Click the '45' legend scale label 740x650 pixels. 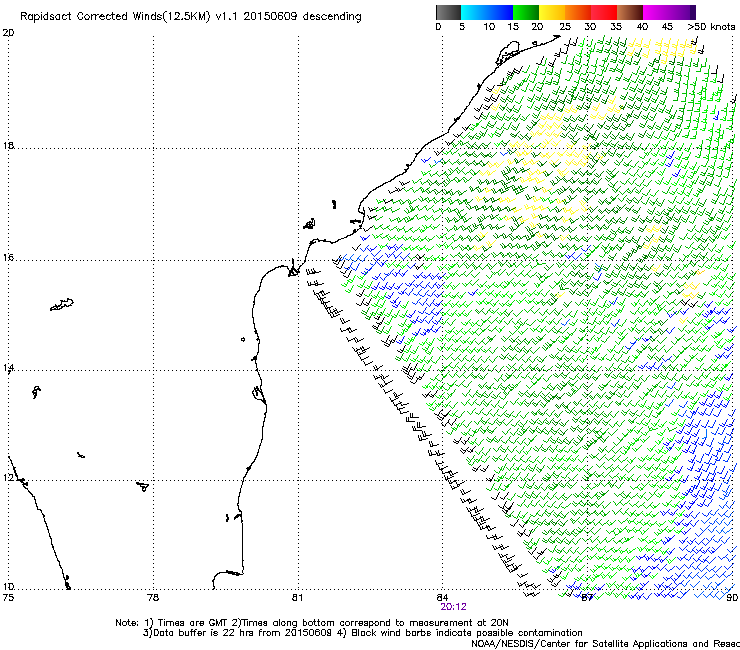click(667, 27)
